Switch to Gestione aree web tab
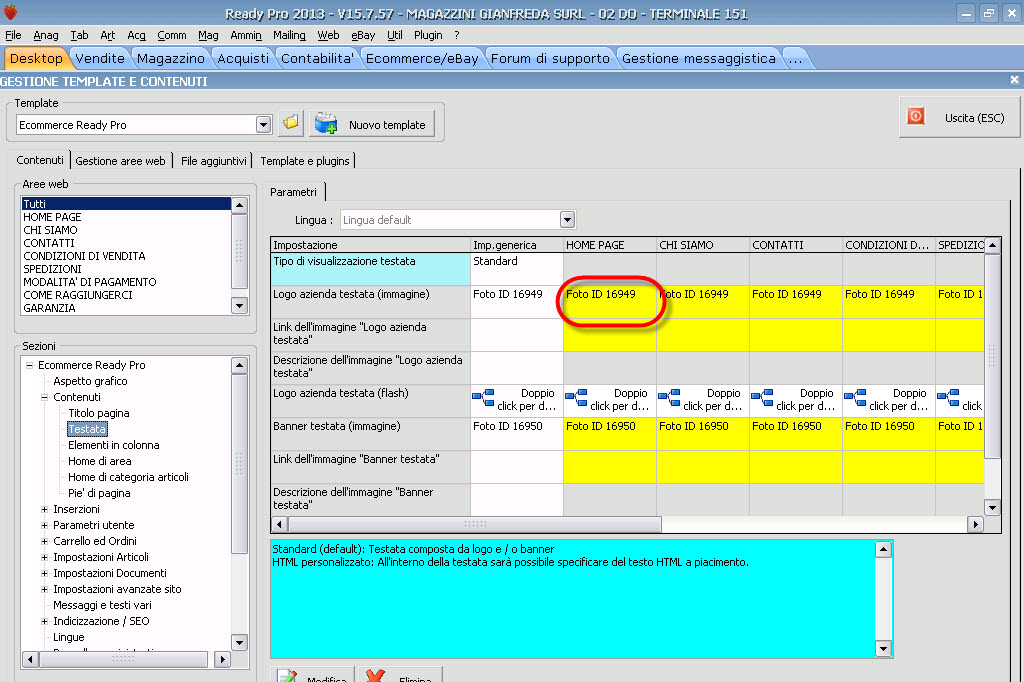 [x=120, y=161]
